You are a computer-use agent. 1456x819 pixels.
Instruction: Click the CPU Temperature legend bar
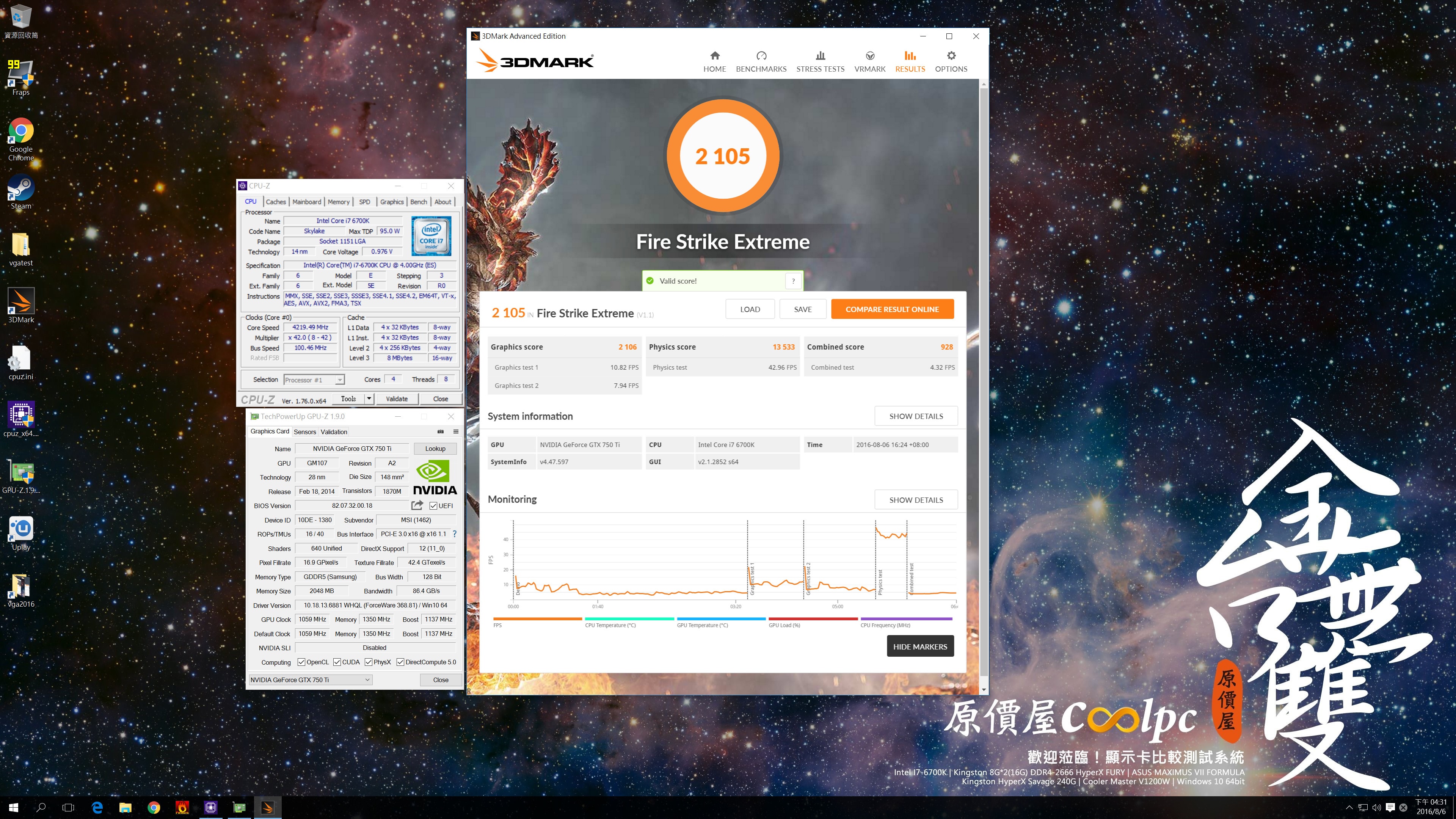pyautogui.click(x=629, y=619)
